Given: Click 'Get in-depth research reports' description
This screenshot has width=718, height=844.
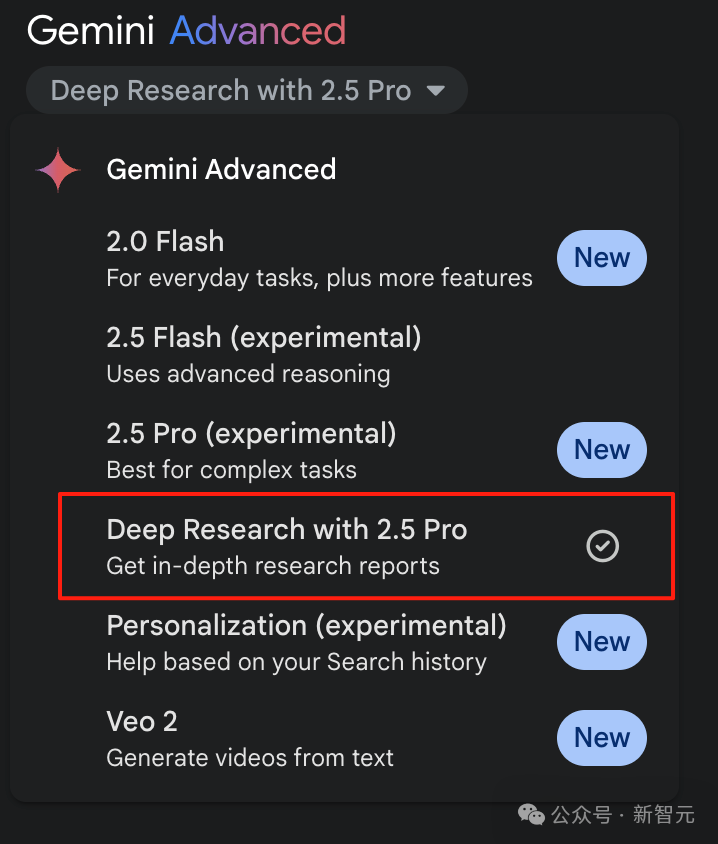Looking at the screenshot, I should pos(273,566).
